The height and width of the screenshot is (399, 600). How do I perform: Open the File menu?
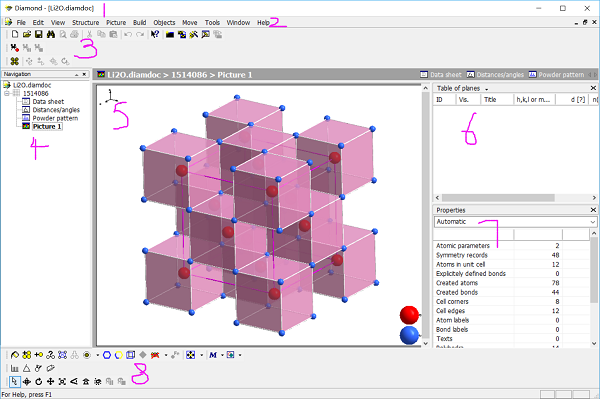click(21, 23)
